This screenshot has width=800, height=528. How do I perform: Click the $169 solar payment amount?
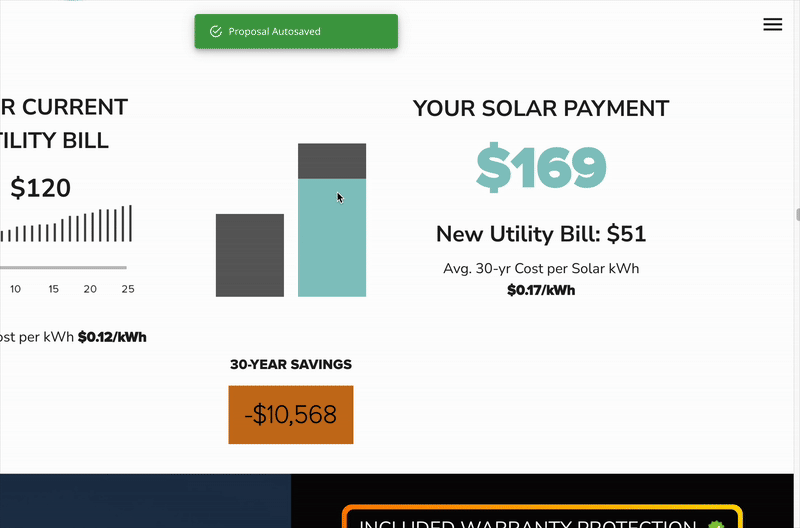(x=541, y=167)
